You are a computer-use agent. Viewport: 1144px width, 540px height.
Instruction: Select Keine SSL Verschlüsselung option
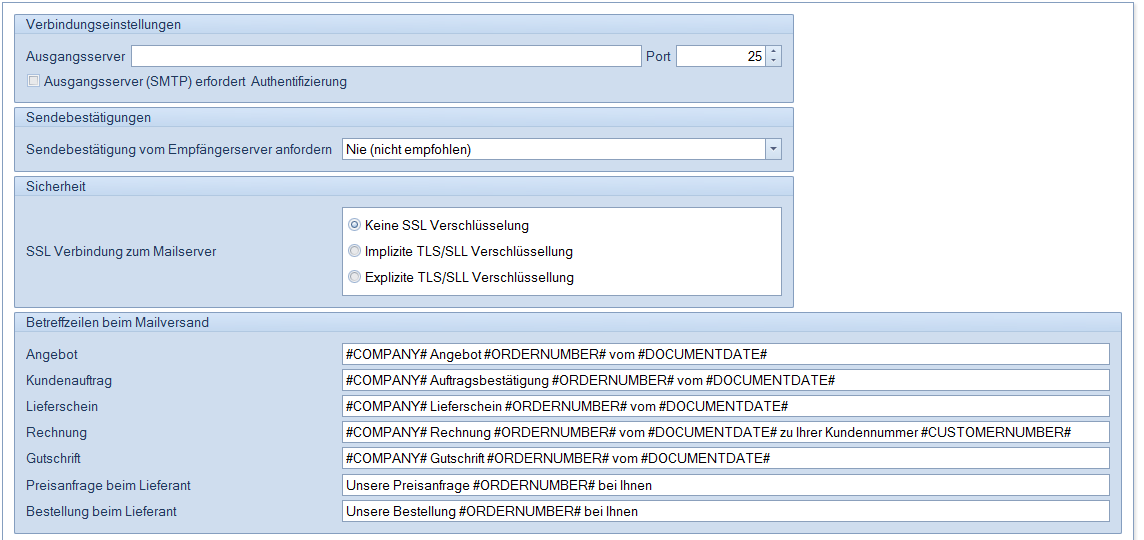(x=354, y=225)
